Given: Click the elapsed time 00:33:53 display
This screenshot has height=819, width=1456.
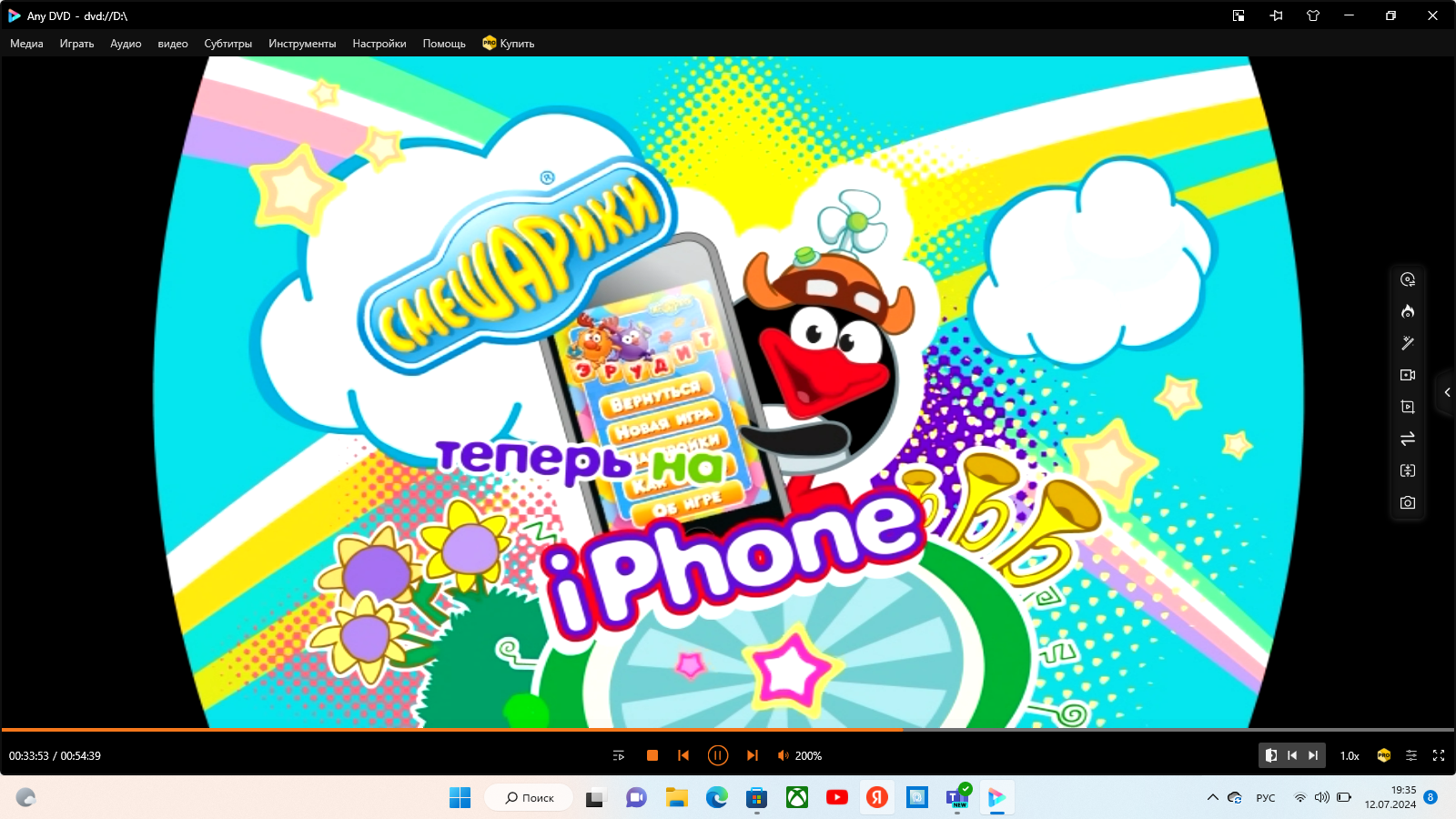Looking at the screenshot, I should [x=29, y=756].
